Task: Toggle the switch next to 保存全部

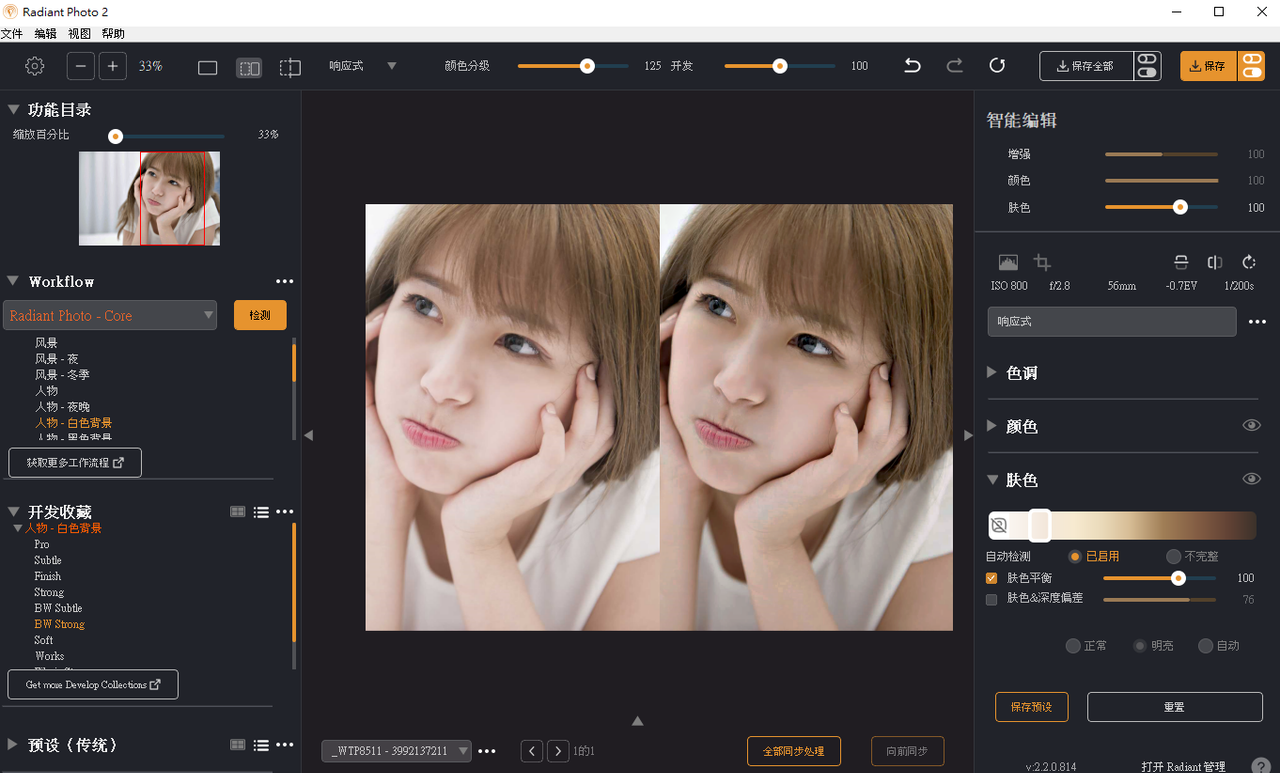Action: [x=1147, y=66]
